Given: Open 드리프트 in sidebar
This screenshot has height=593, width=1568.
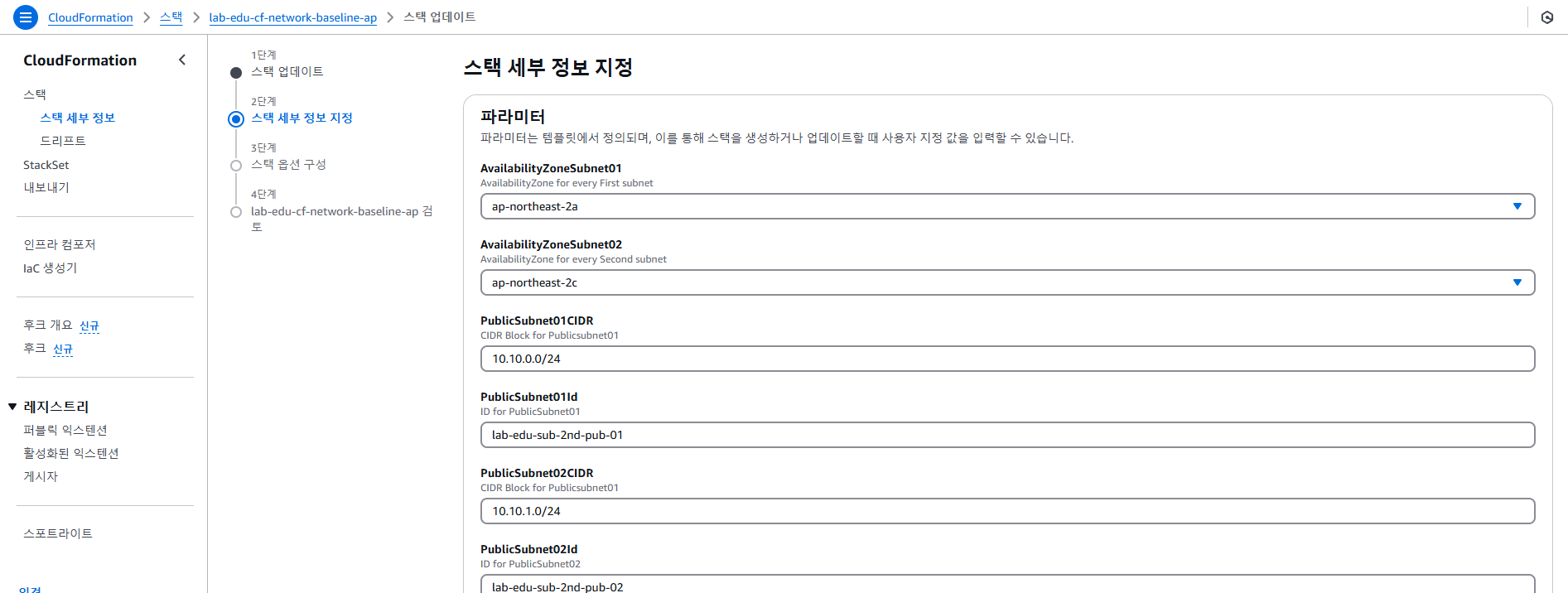Looking at the screenshot, I should click(x=63, y=141).
